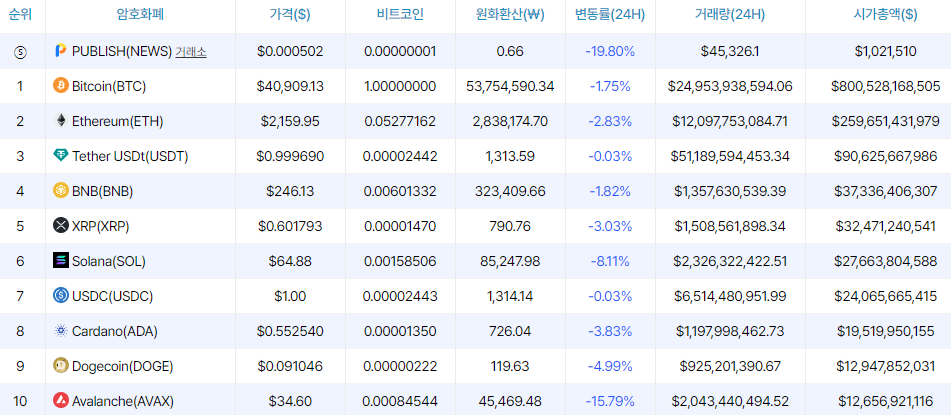Select the -15.79% Avalanche change value
Screen dimensions: 951x415
click(610, 401)
